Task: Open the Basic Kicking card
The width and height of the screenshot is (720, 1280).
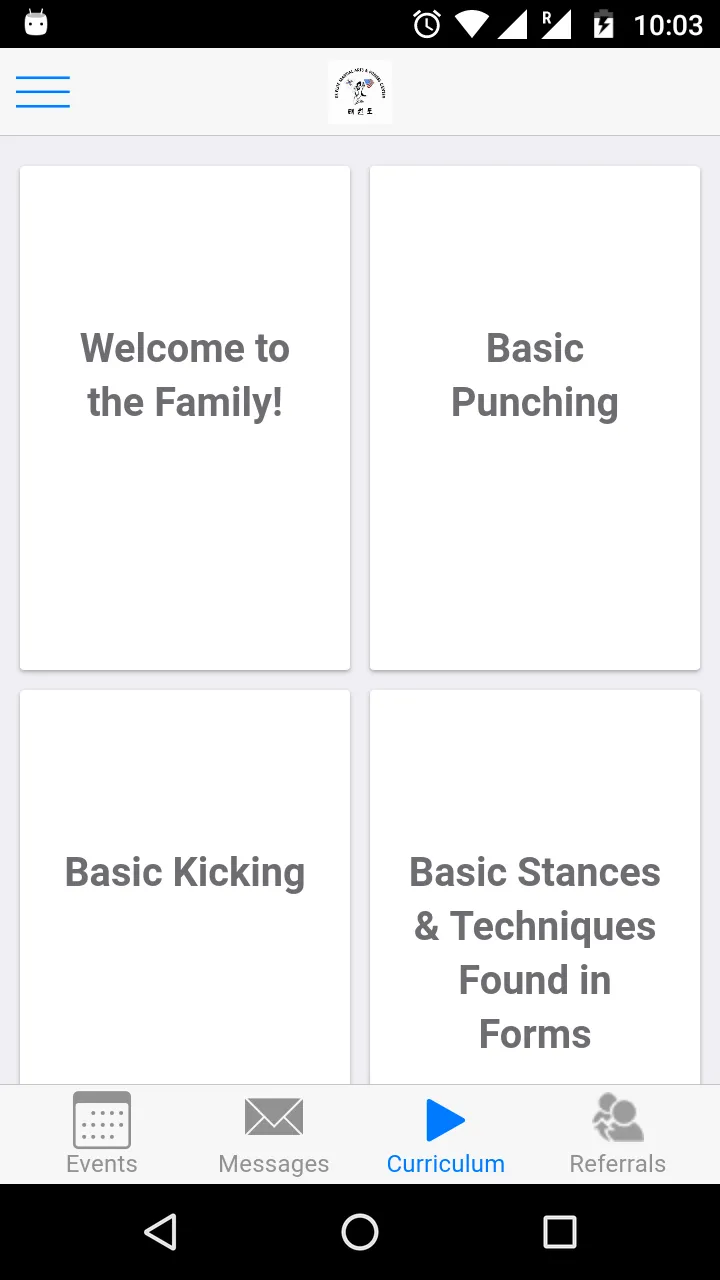Action: click(185, 887)
